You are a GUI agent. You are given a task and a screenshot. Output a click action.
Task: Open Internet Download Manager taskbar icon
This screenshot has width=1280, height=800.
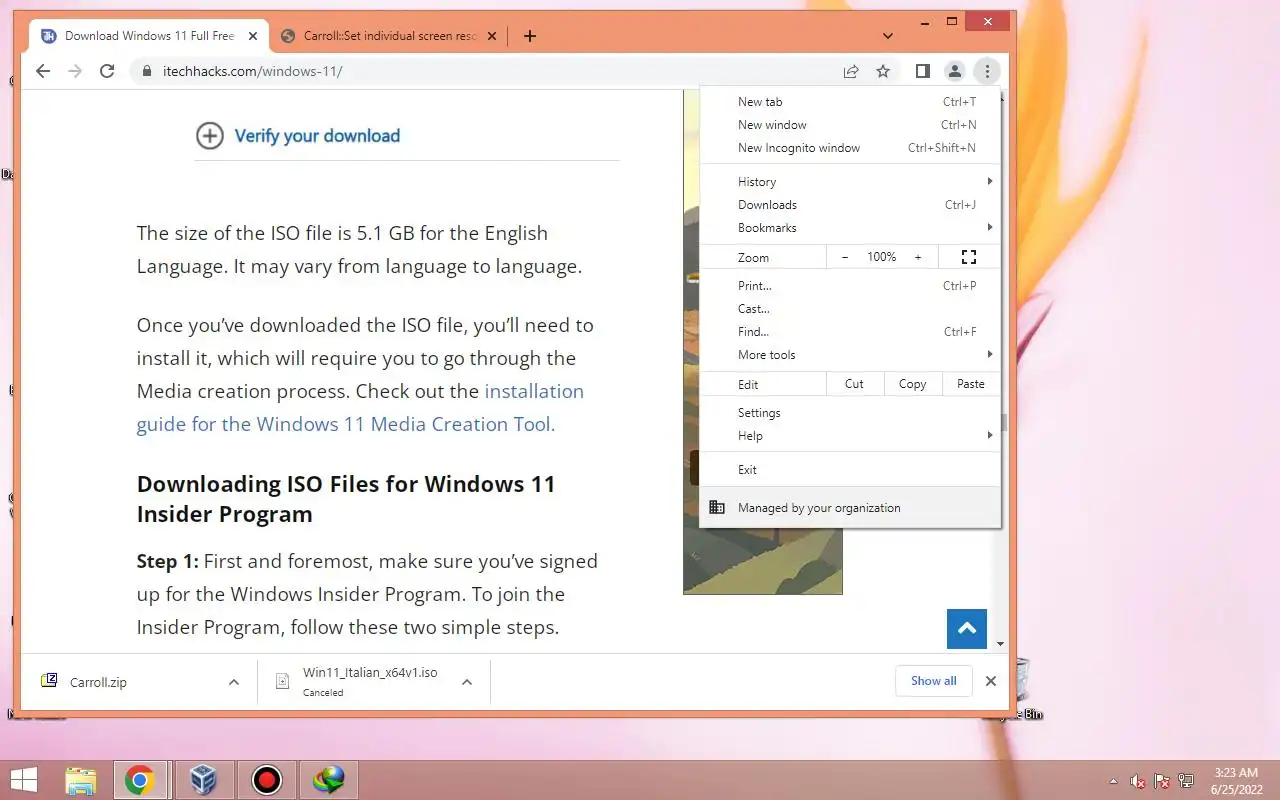[x=329, y=780]
